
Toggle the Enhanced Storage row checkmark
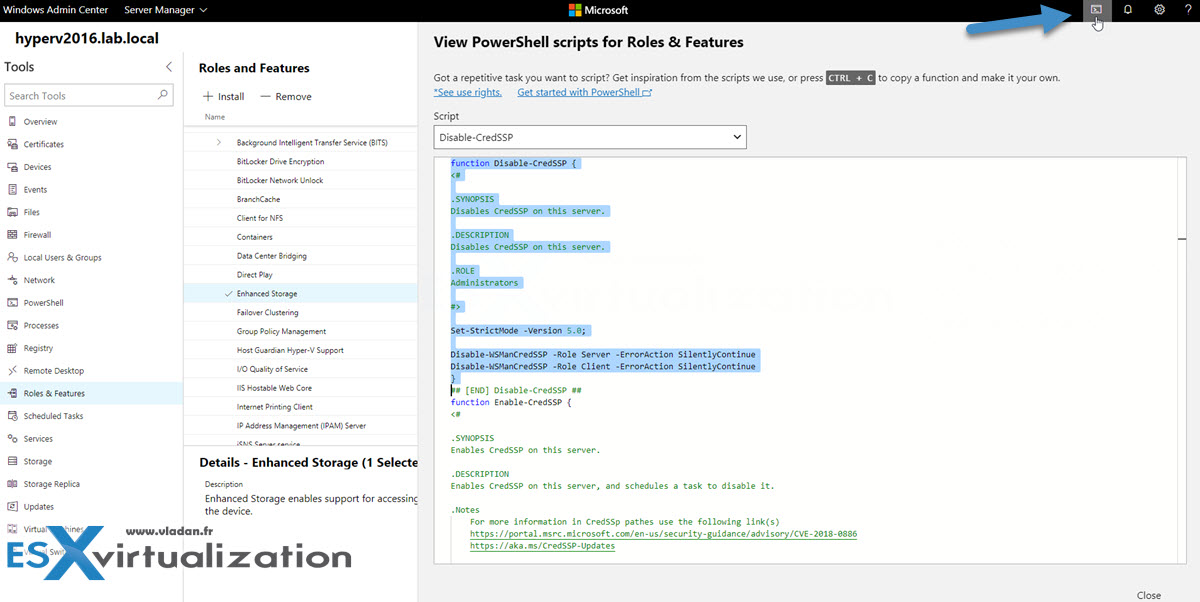point(229,294)
